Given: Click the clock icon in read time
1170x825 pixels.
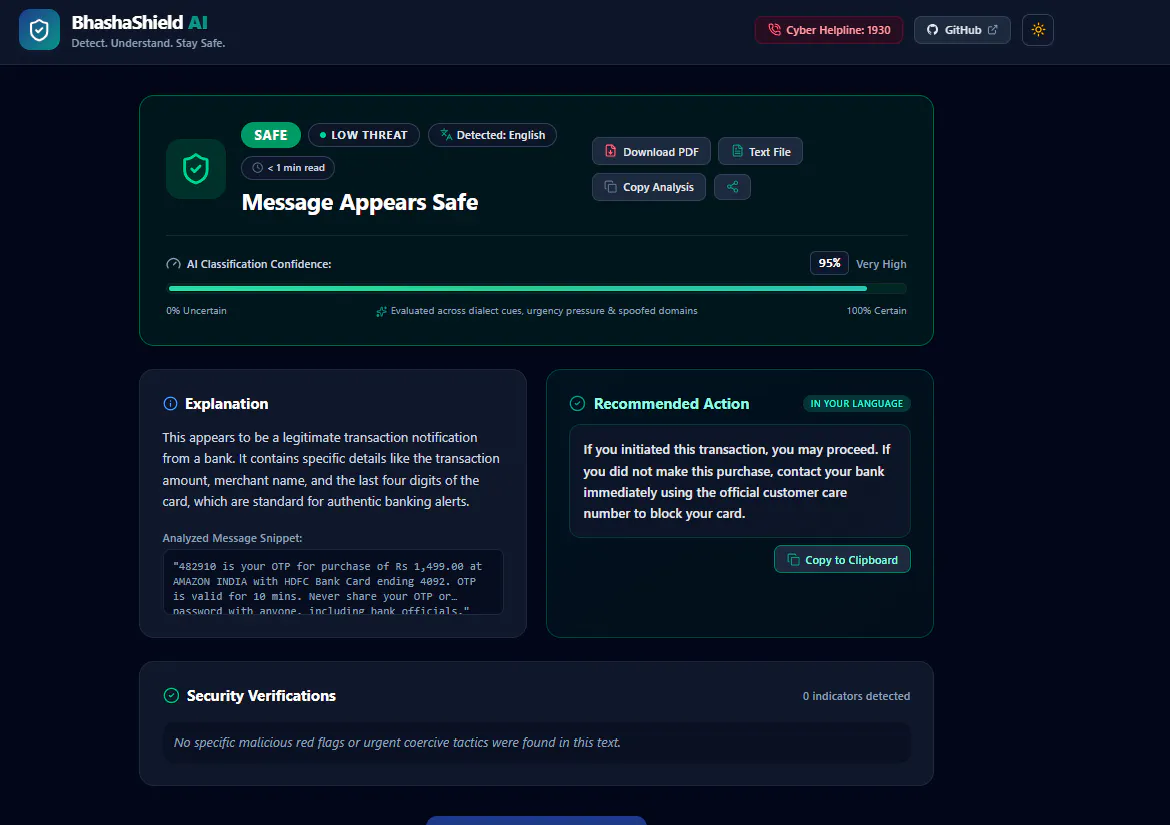Looking at the screenshot, I should point(257,168).
